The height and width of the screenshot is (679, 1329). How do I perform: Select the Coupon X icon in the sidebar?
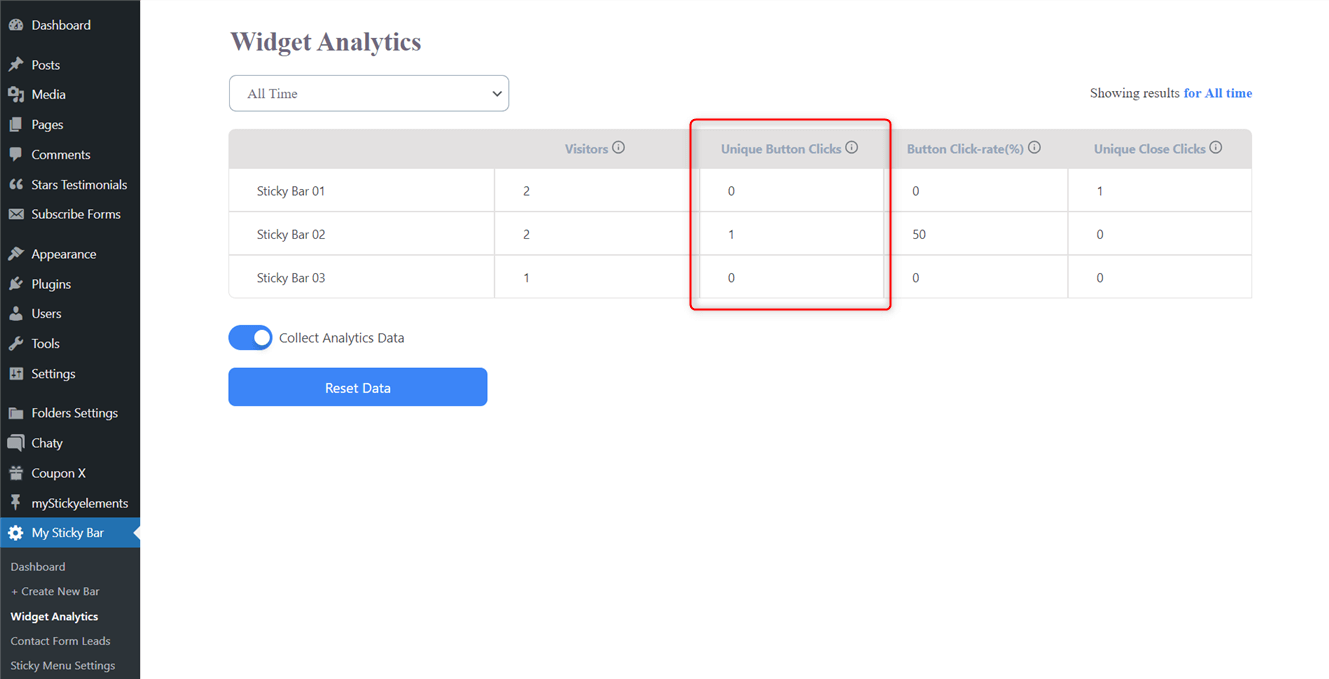tap(14, 472)
